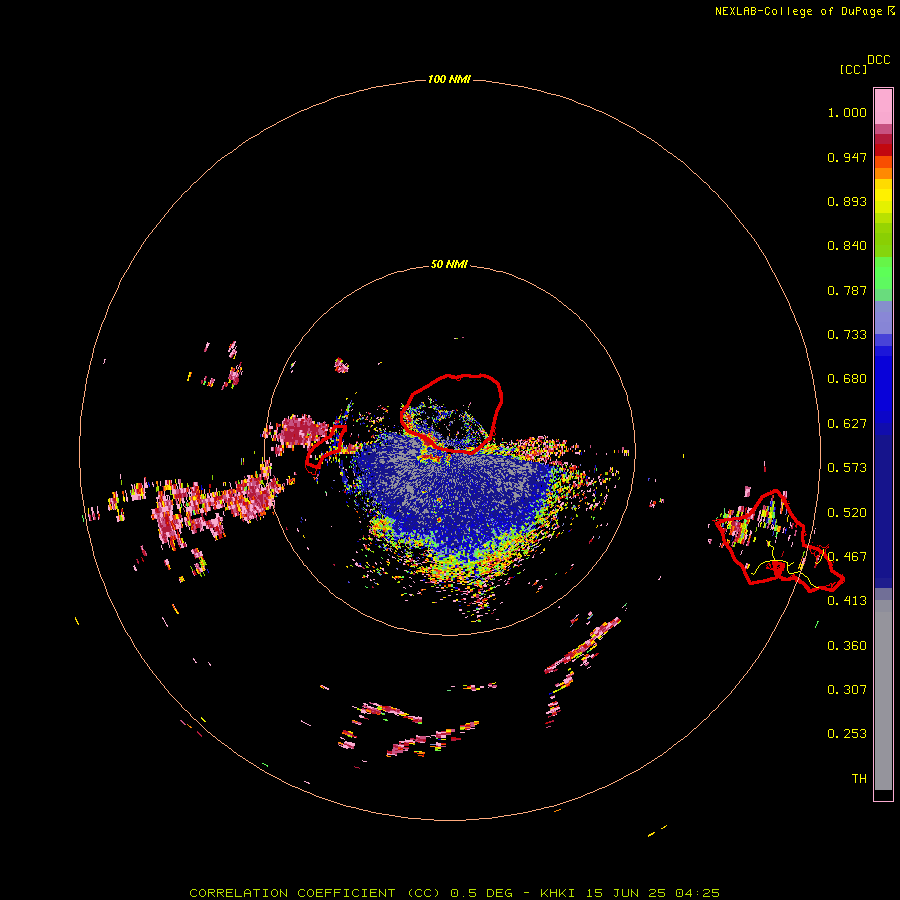Click the bright green color bar segment

pyautogui.click(x=883, y=273)
